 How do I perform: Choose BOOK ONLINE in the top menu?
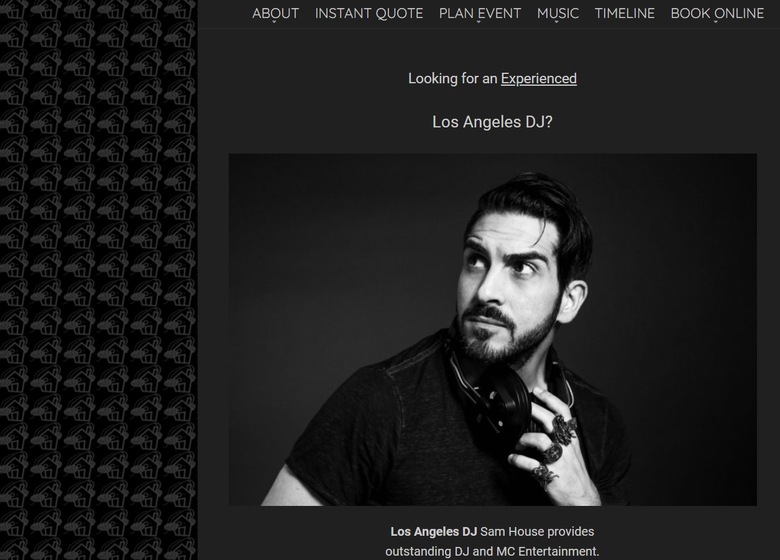point(717,13)
